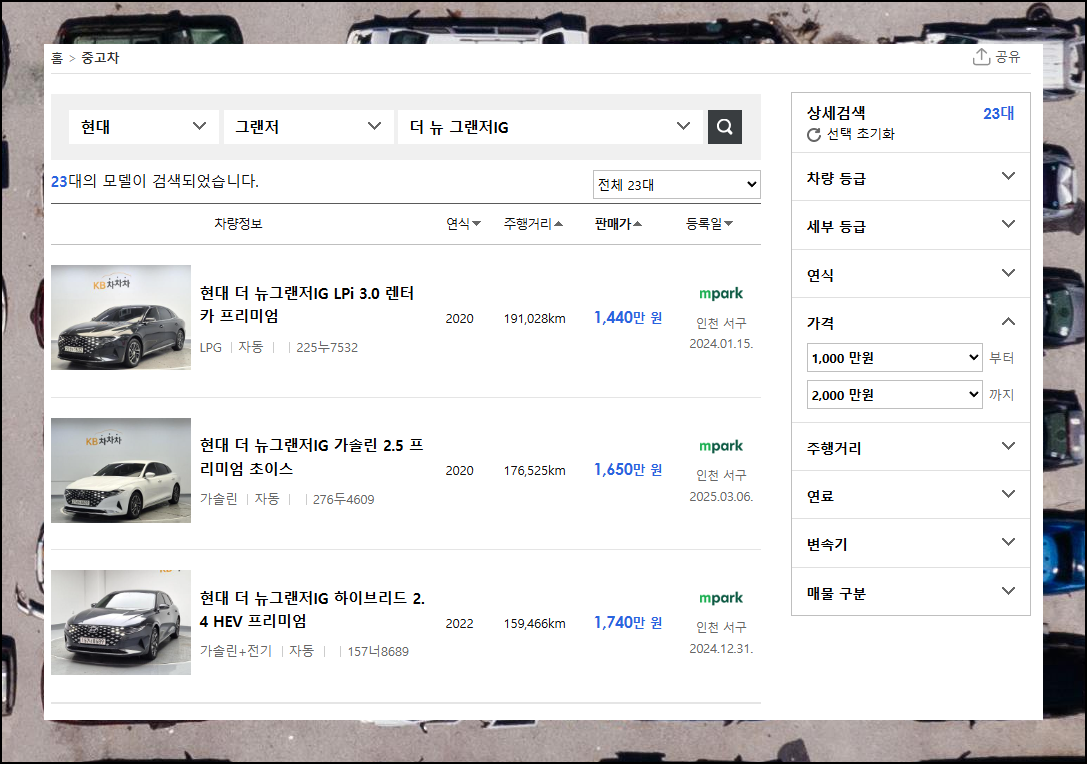Sort the list by 등록일 column header
This screenshot has width=1087, height=764.
pos(709,223)
